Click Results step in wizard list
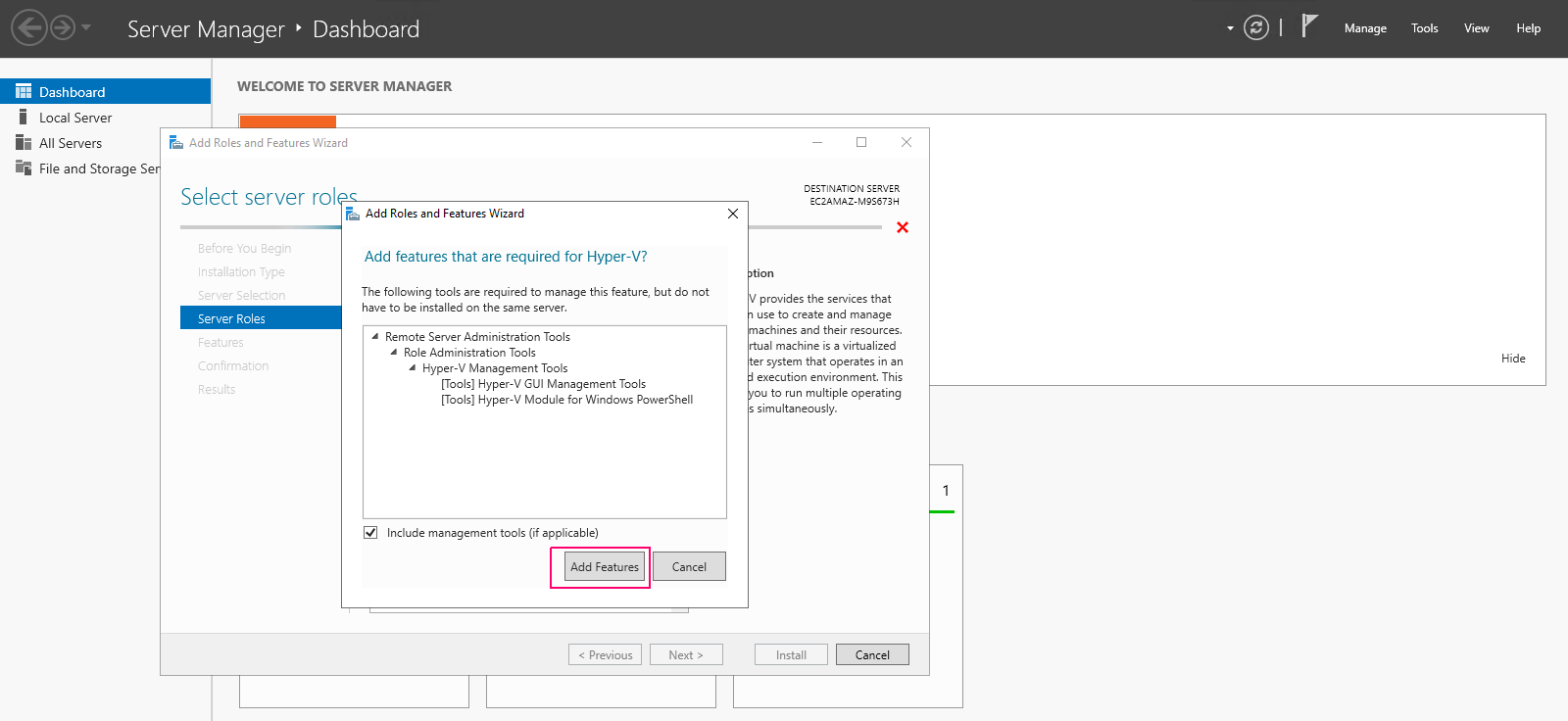Viewport: 1568px width, 721px height. 217,390
